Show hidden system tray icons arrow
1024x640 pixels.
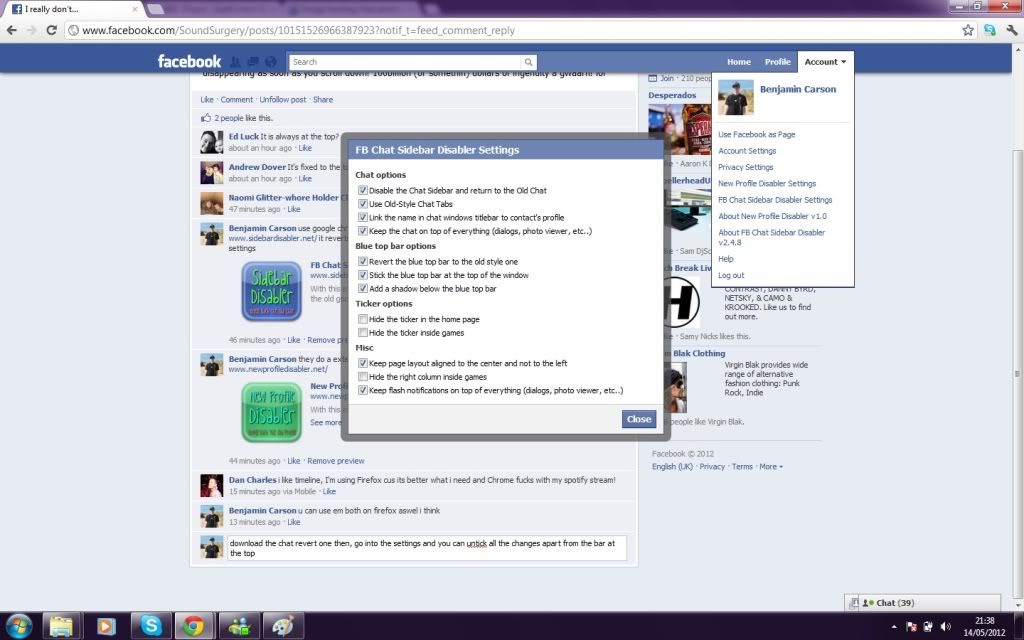coord(893,627)
